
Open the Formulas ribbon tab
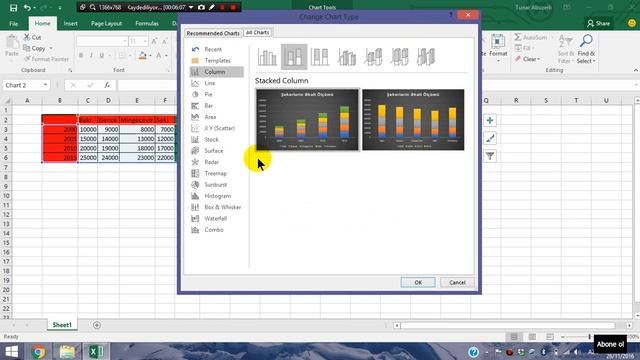[x=147, y=24]
